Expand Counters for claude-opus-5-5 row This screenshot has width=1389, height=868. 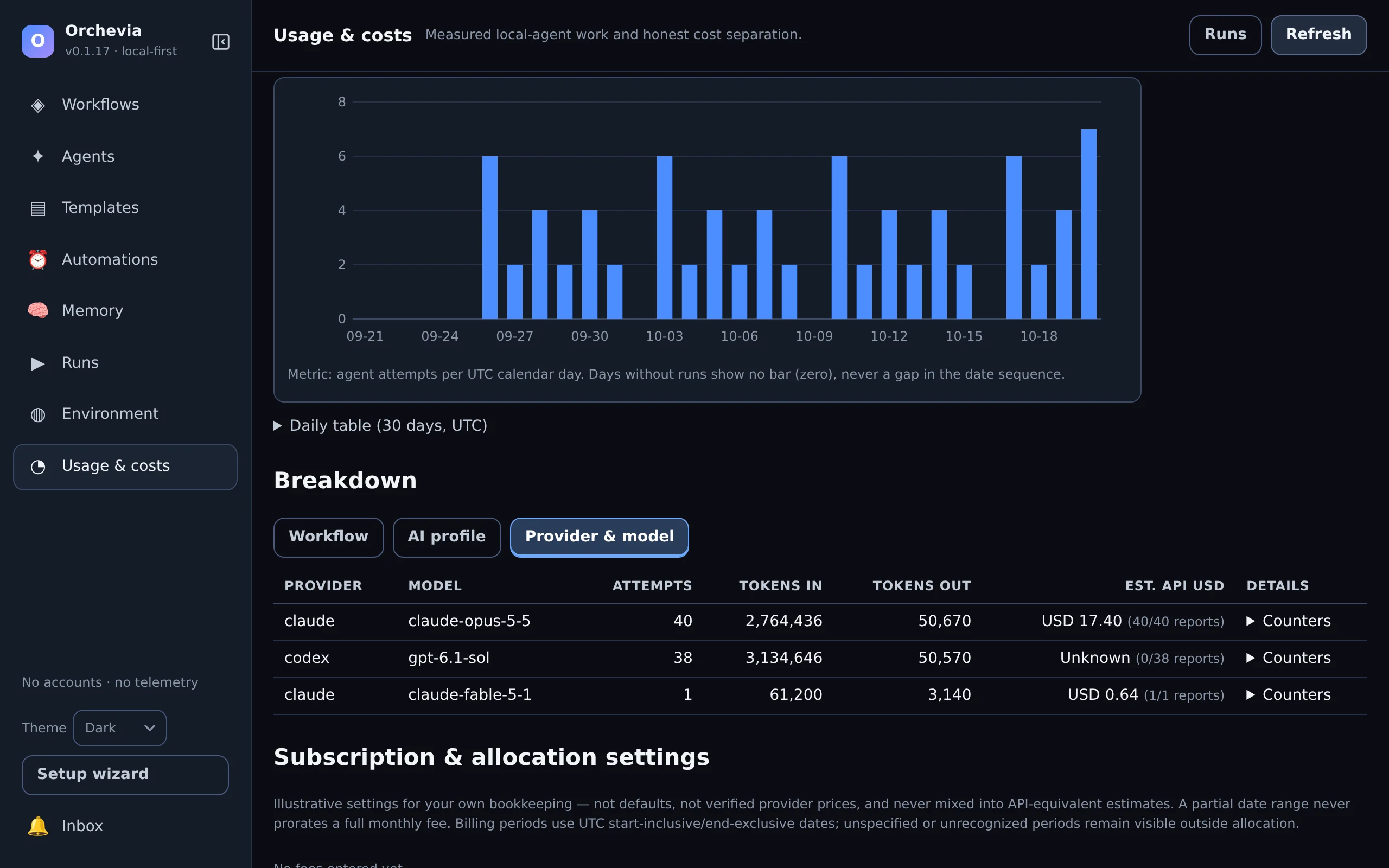[x=1289, y=621]
